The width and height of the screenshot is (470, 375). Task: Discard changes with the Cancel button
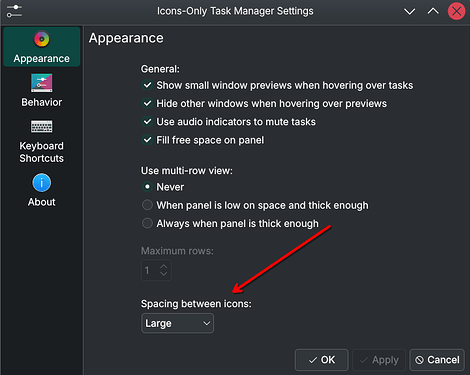tap(437, 360)
